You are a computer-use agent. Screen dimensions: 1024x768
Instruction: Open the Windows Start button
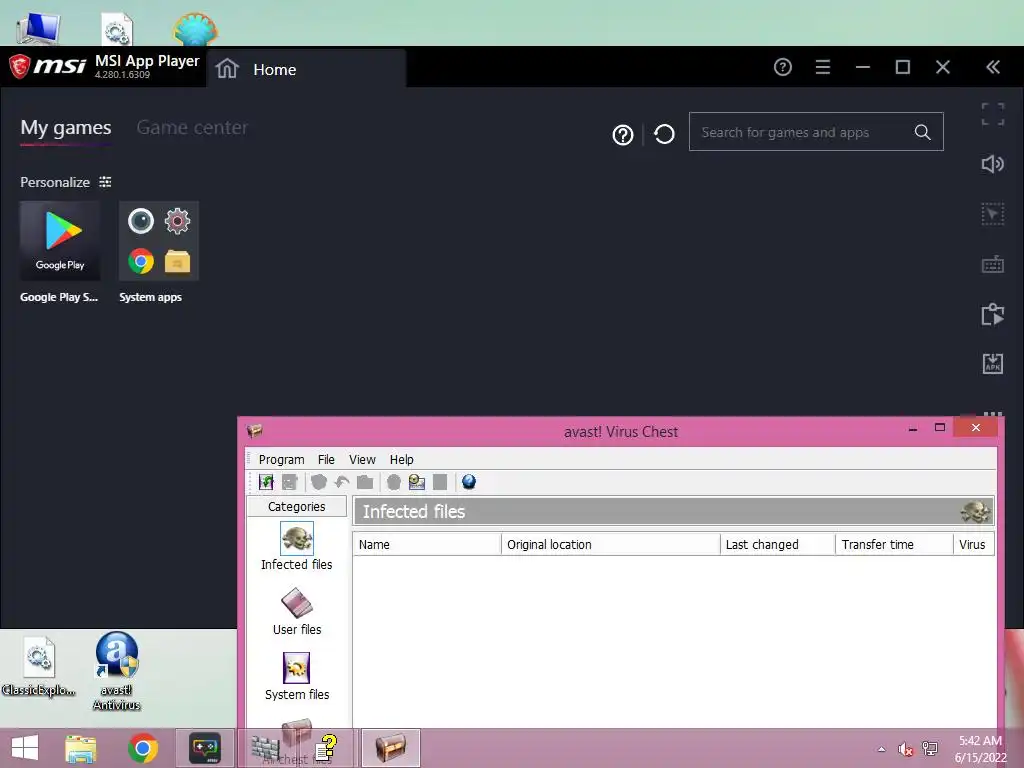25,748
